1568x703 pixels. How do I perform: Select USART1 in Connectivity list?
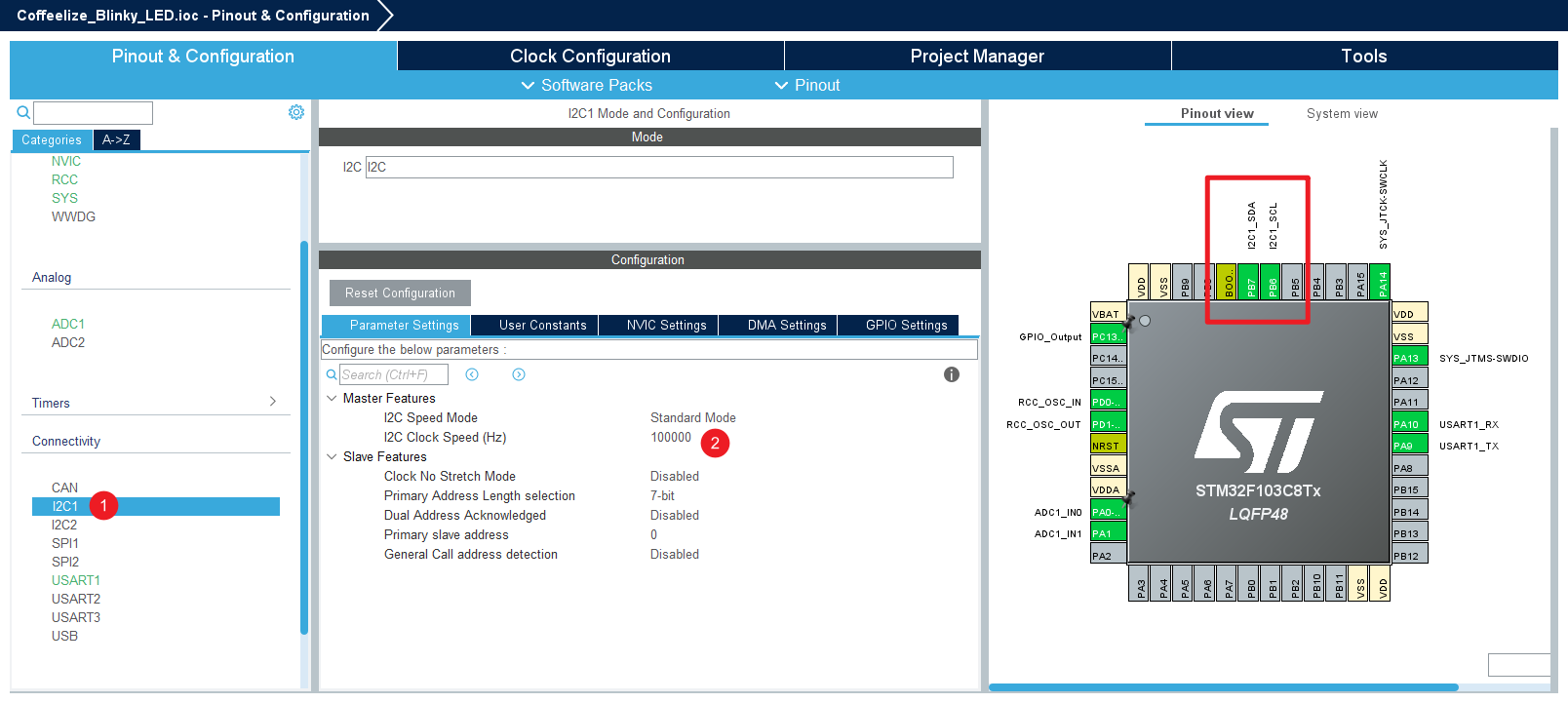pyautogui.click(x=76, y=580)
